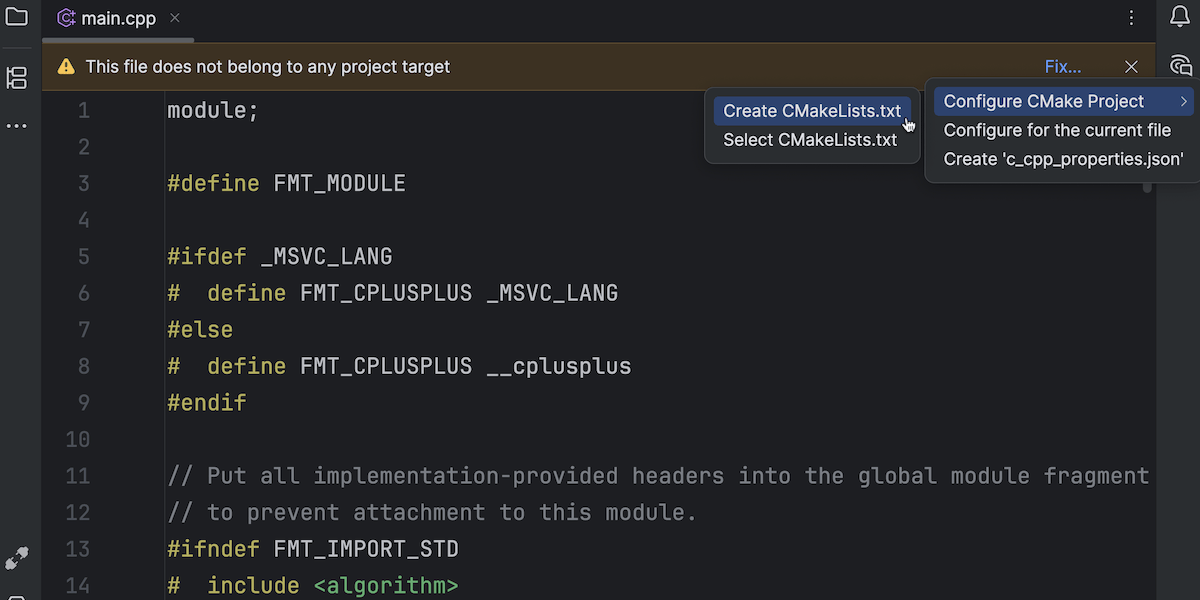Image resolution: width=1200 pixels, height=600 pixels.
Task: Close the main.cpp tab
Action: 175,18
